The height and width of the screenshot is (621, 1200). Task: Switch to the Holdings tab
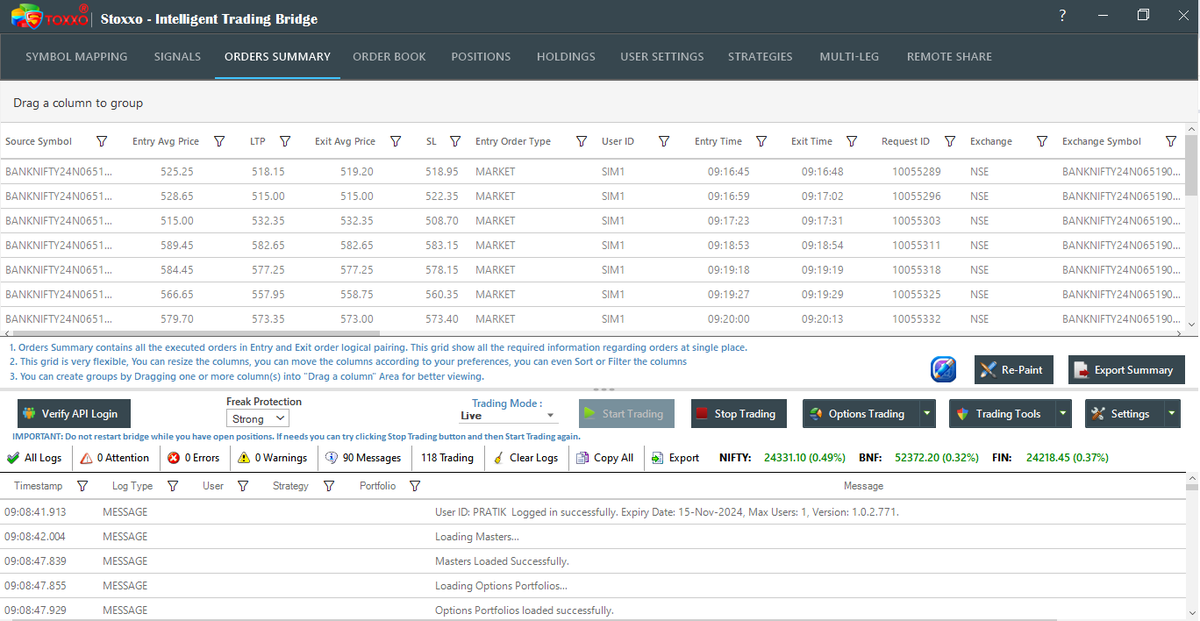566,57
